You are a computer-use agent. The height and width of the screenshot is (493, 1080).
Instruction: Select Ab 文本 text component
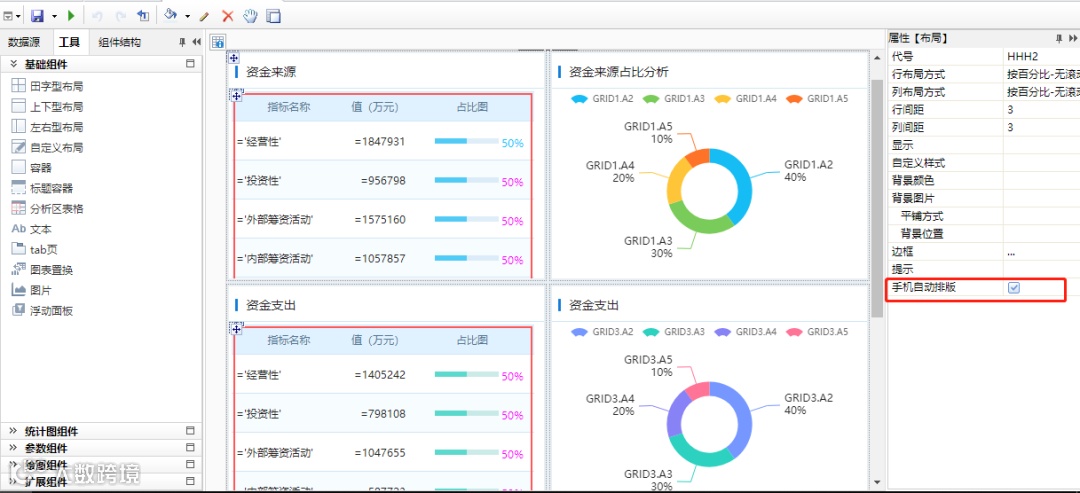pos(32,229)
